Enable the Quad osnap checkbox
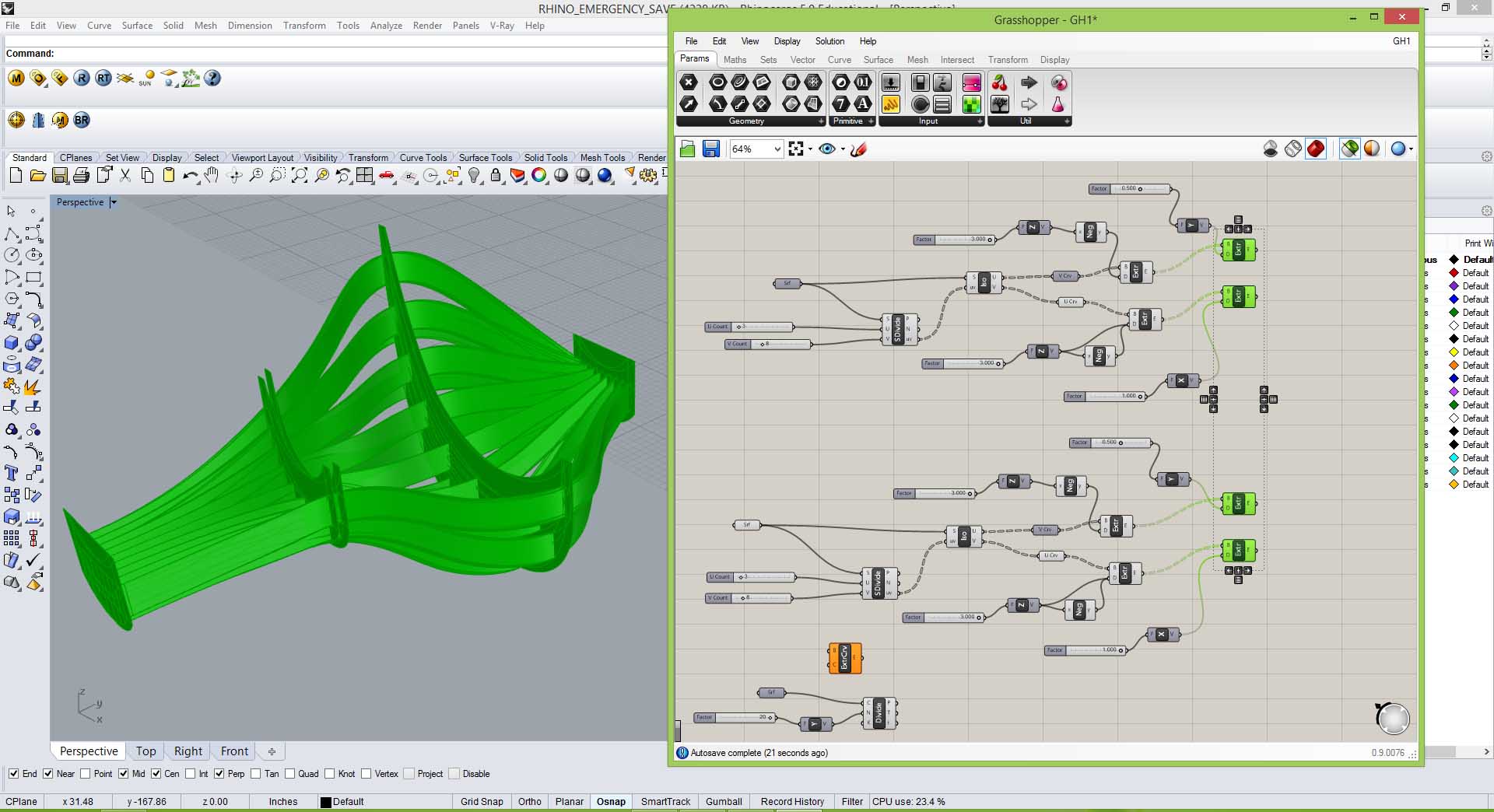 pos(290,774)
